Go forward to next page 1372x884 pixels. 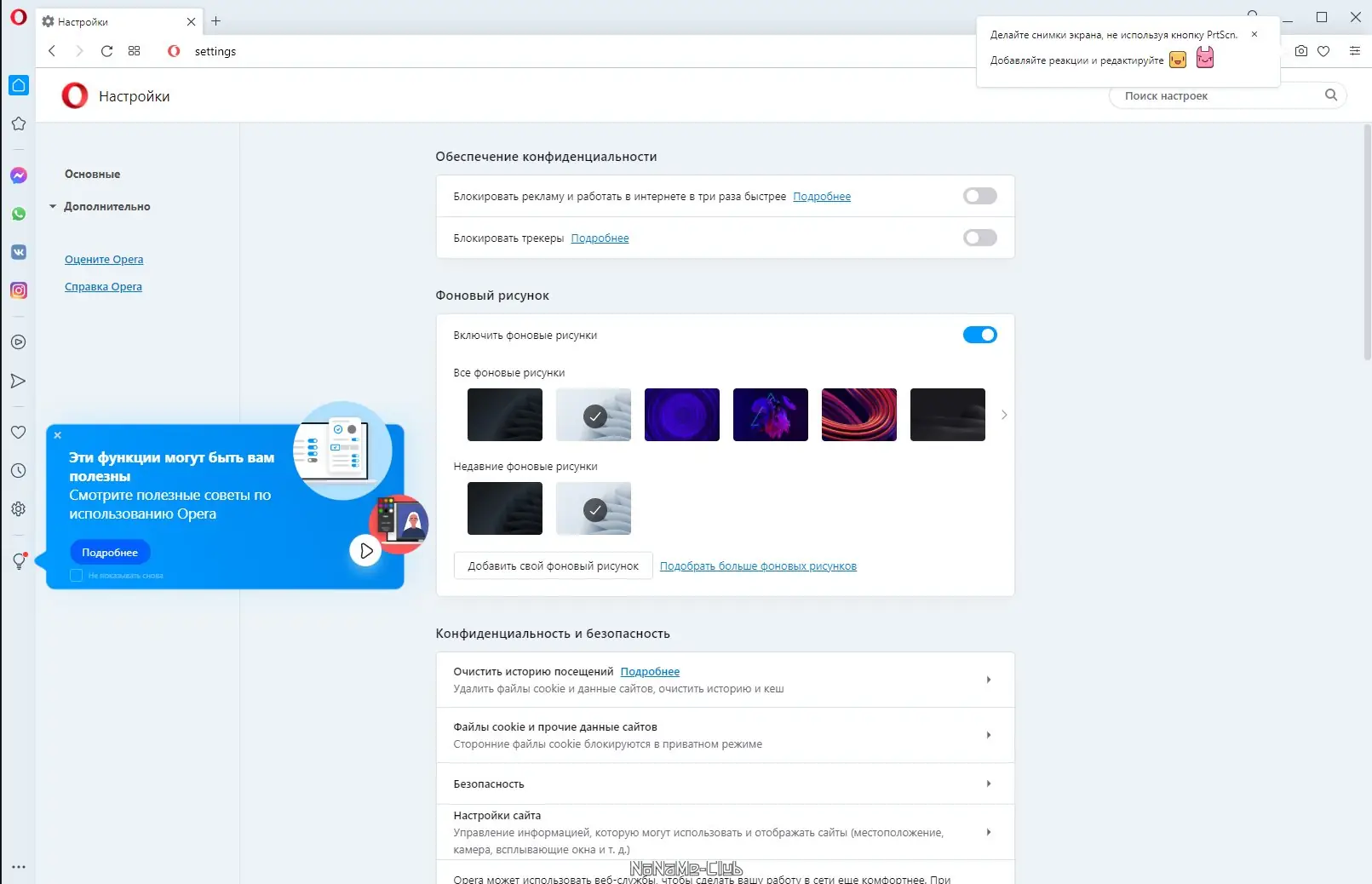coord(79,51)
